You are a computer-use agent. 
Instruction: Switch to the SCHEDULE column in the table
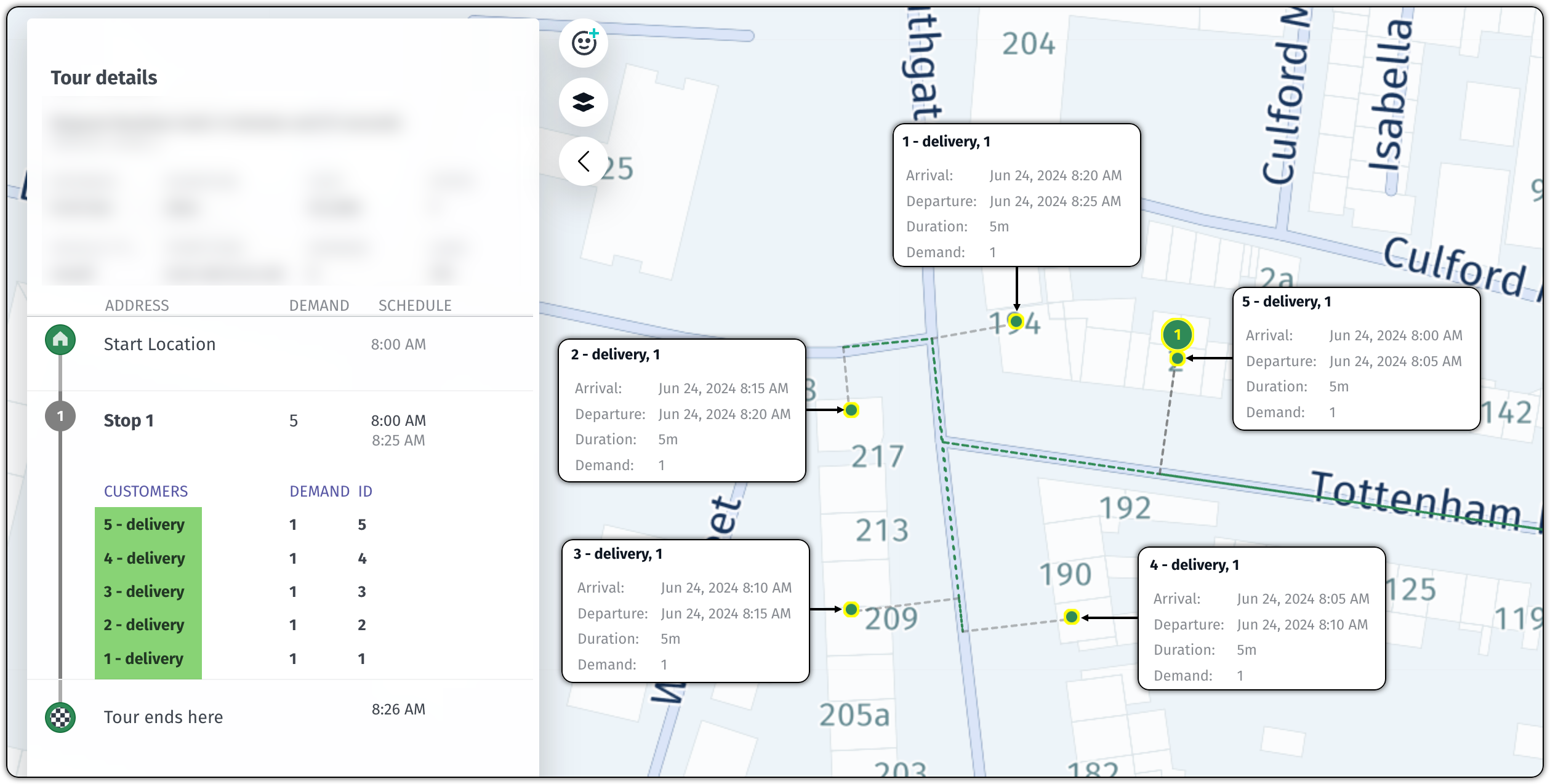415,305
